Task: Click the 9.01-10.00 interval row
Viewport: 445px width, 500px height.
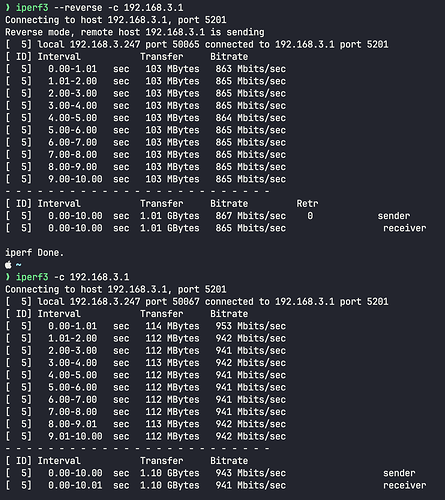Action: click(146, 436)
